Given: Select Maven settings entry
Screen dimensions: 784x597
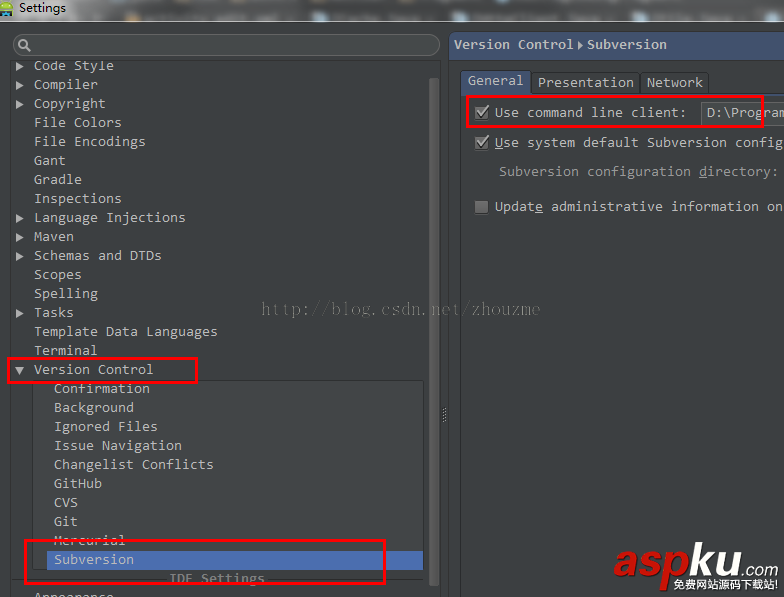Looking at the screenshot, I should click(x=54, y=237).
